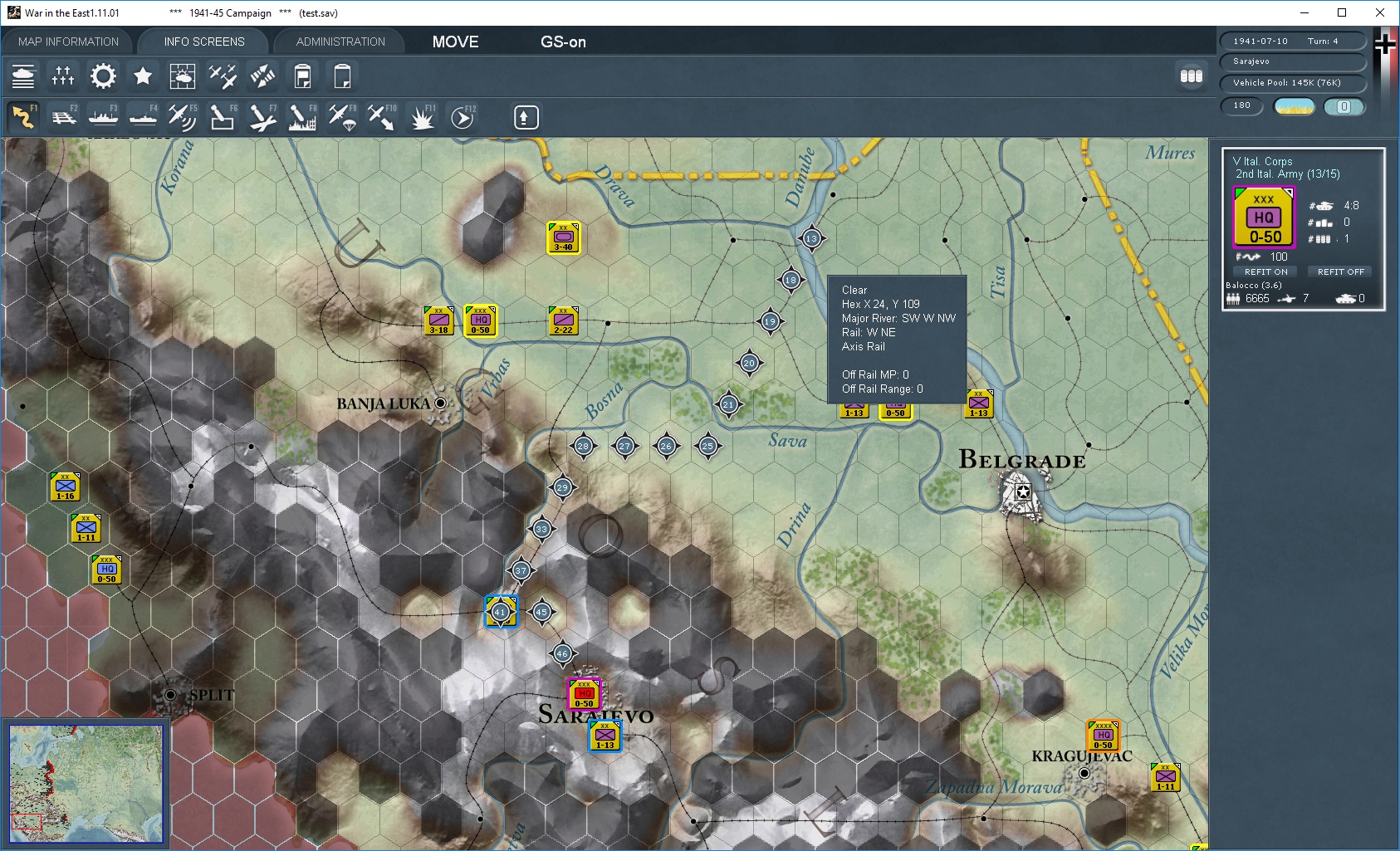Select the red HQ unit at Sarajevo
This screenshot has height=851, width=1400.
click(584, 694)
